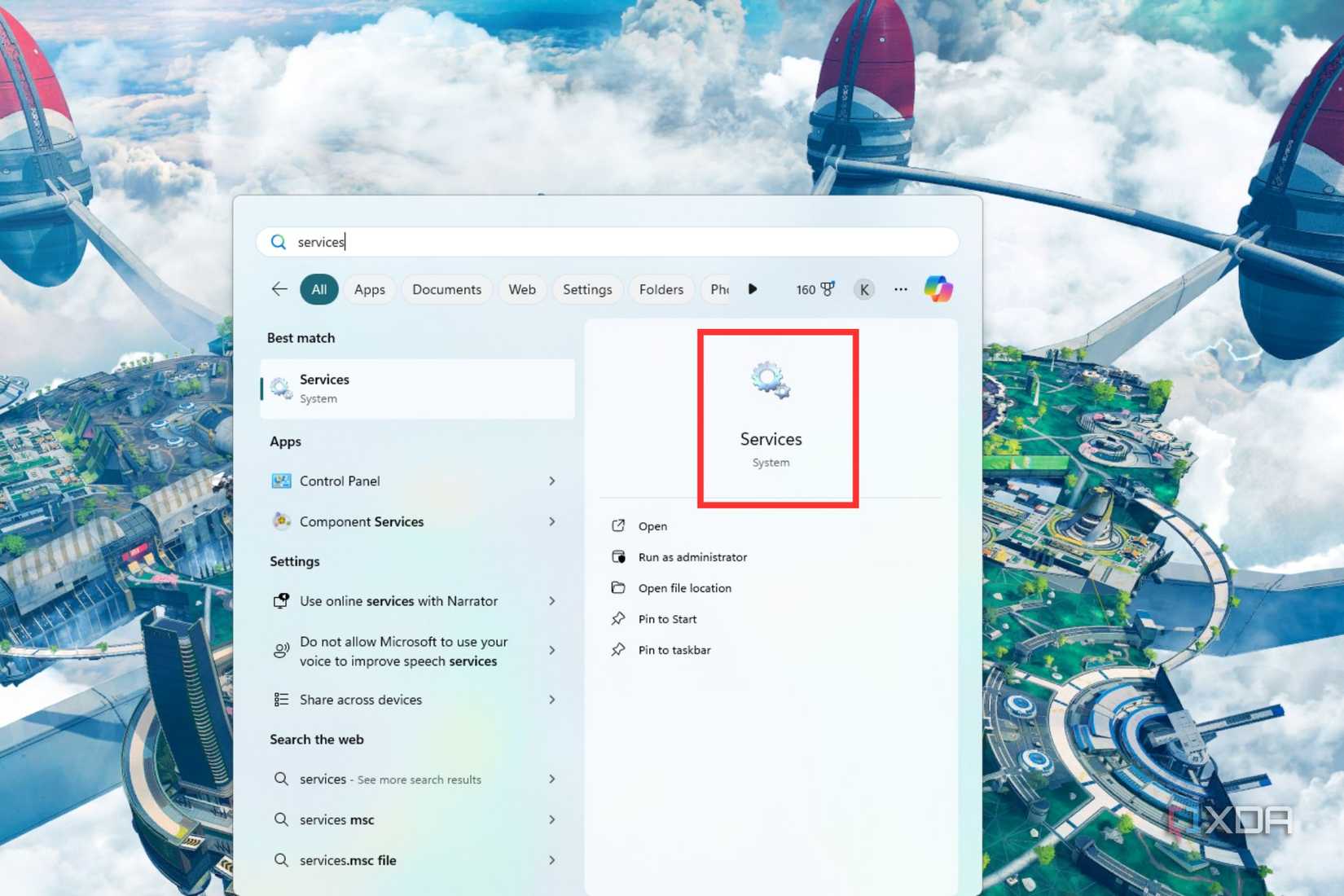The width and height of the screenshot is (1344, 896).
Task: Expand the Control Panel result chevron
Action: pos(552,481)
